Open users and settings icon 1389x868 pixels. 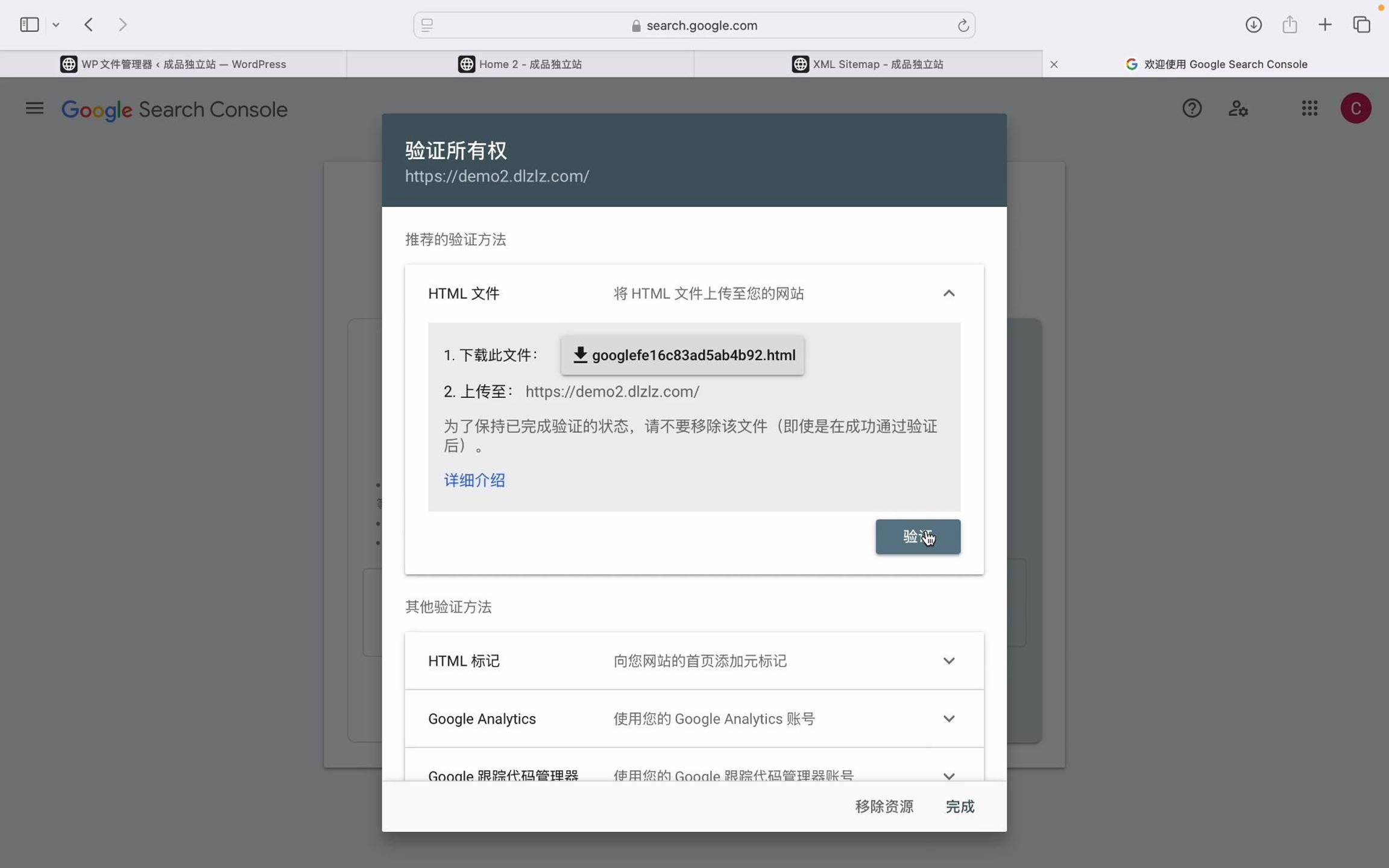pyautogui.click(x=1238, y=108)
